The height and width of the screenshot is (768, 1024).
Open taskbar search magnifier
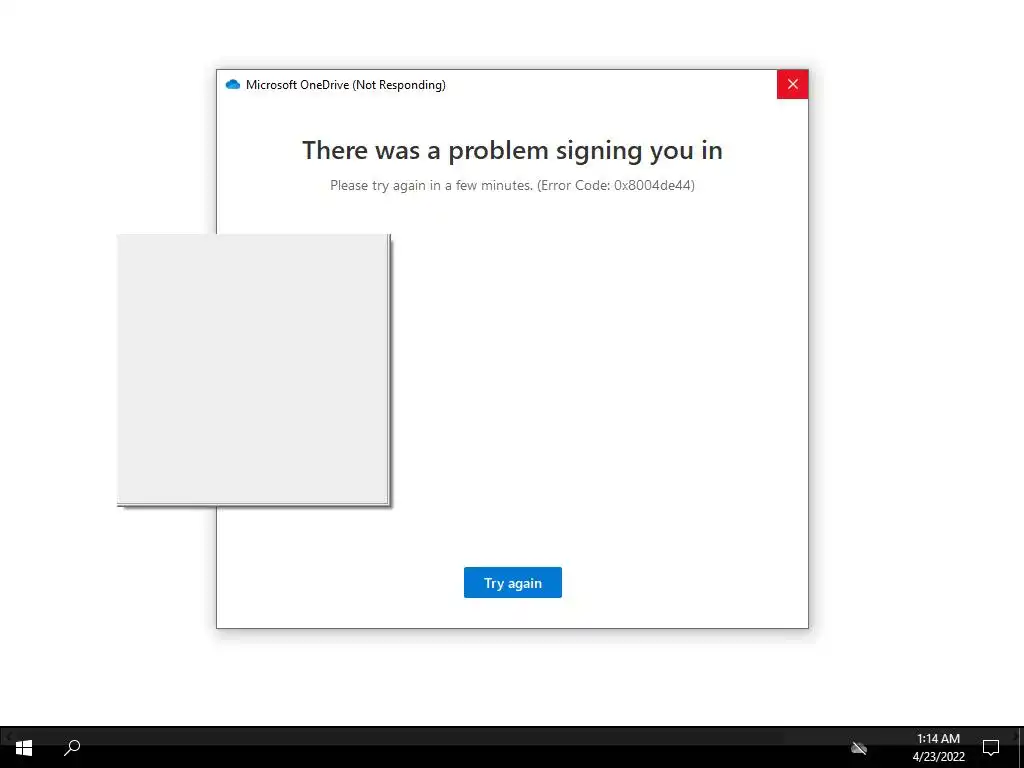[72, 747]
